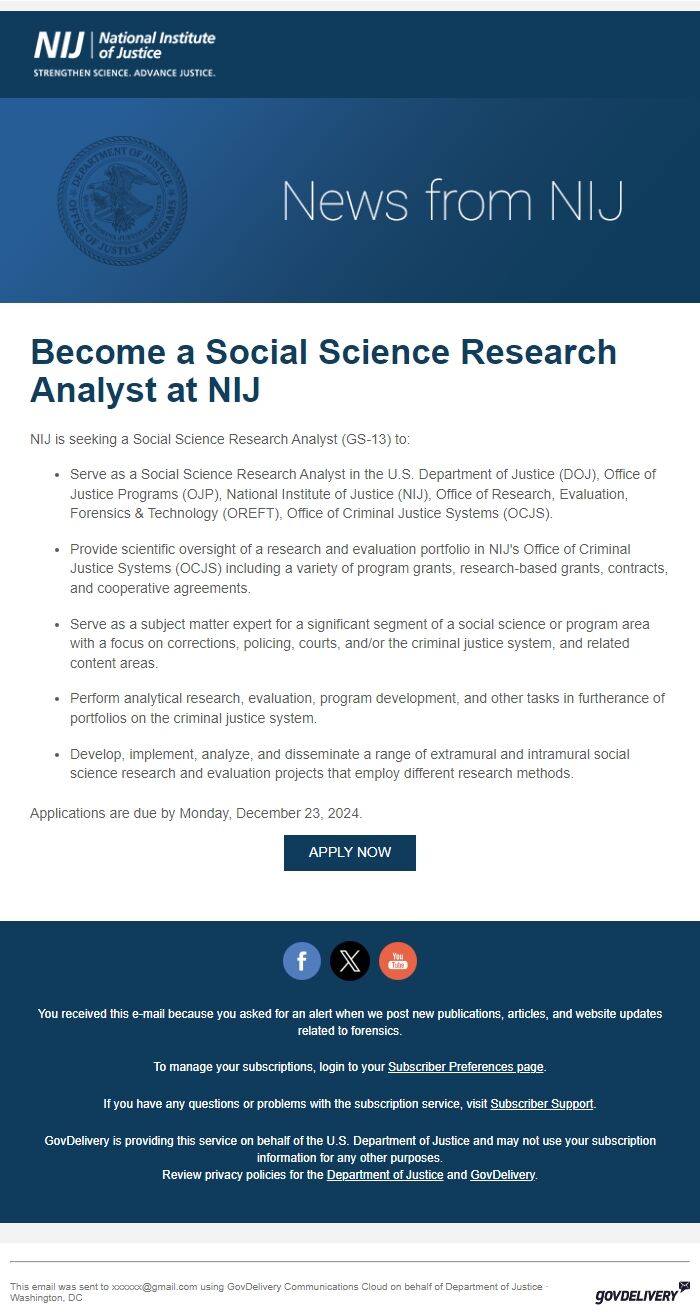This screenshot has width=700, height=1313.
Task: Click the Become a Social Science Research Analyst headline
Action: [x=324, y=370]
